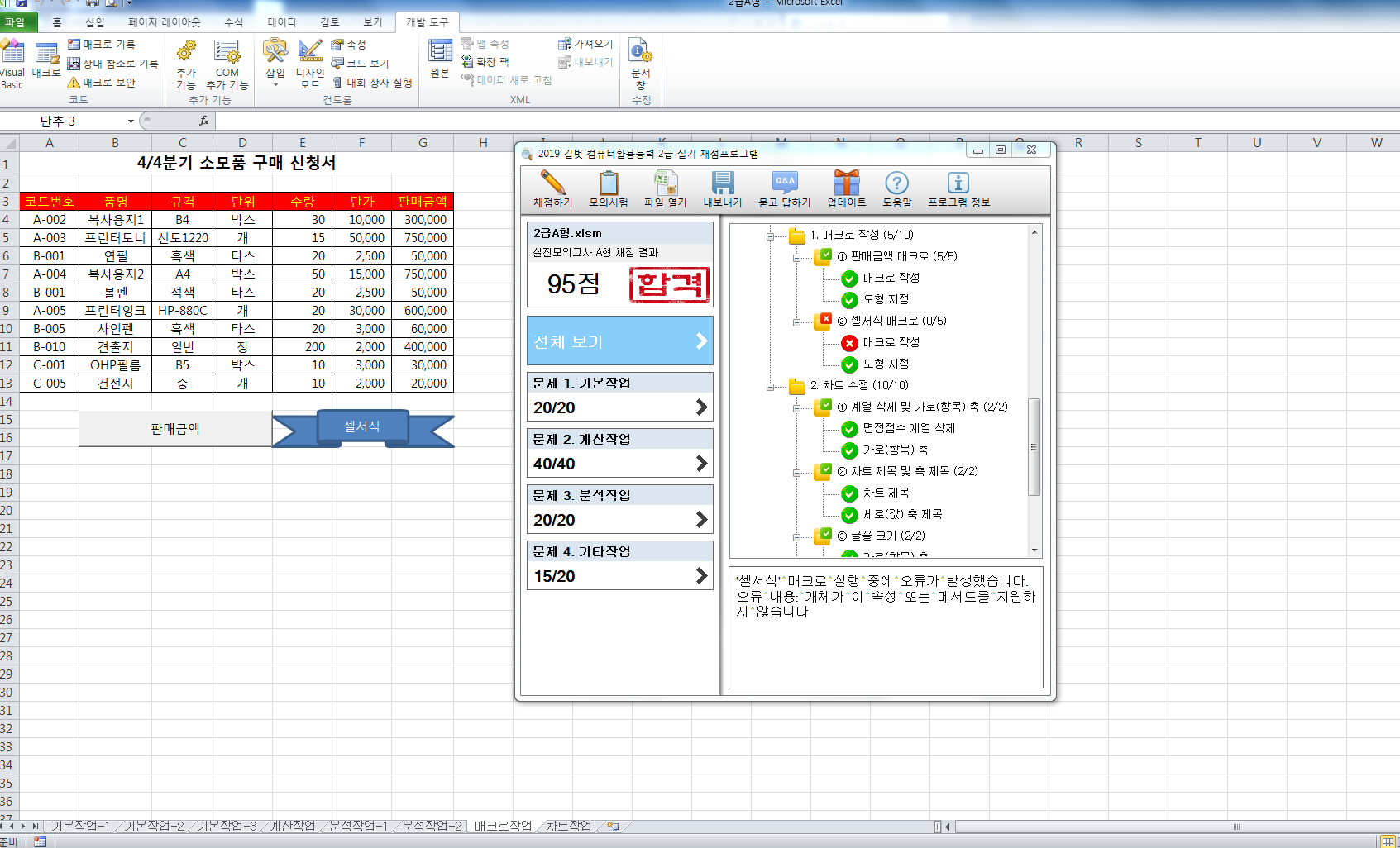Click the grading tree vertical scrollbar
The width and height of the screenshot is (1400, 848).
(x=1034, y=447)
